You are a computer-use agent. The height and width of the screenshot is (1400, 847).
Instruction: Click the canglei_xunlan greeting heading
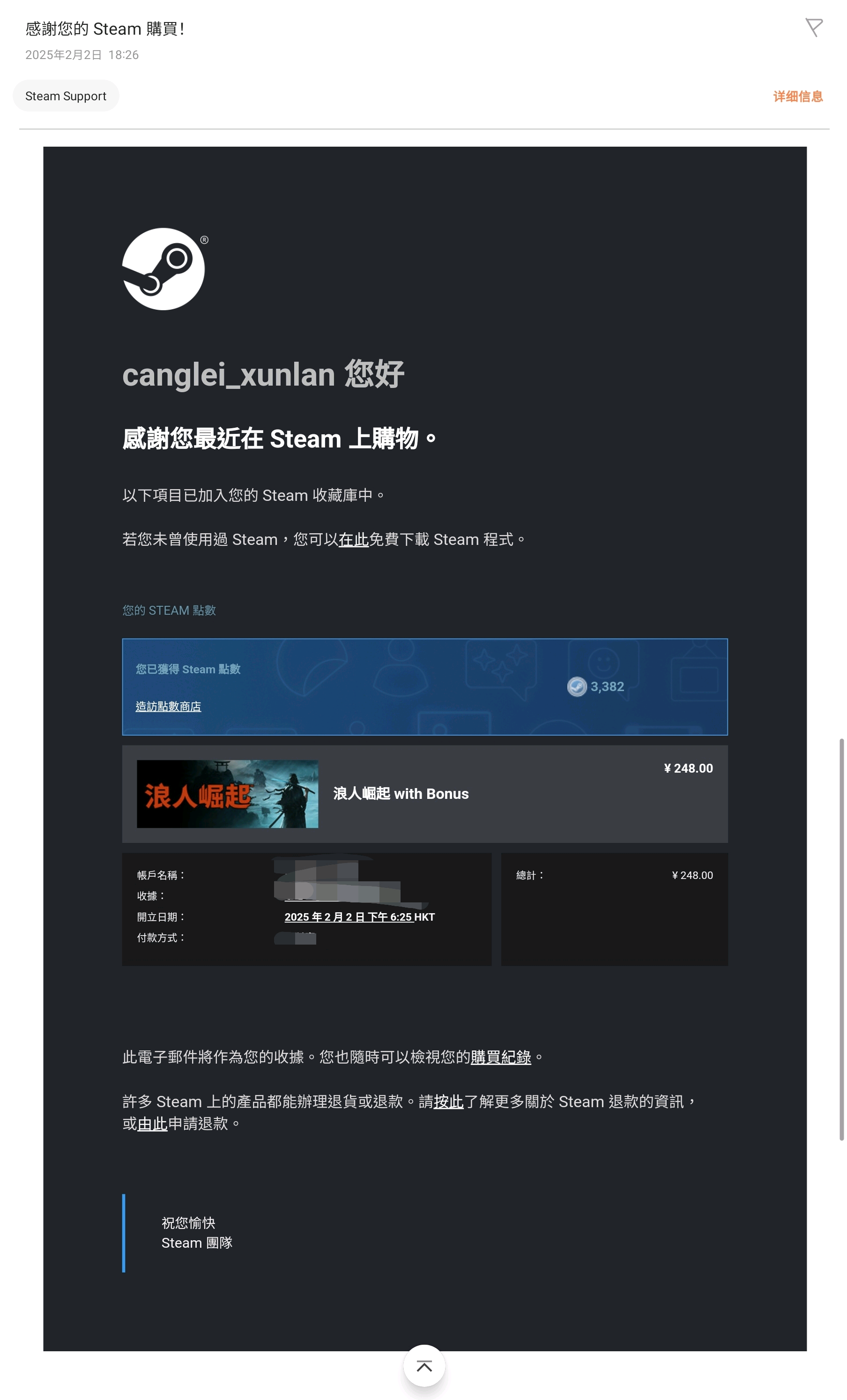click(263, 374)
